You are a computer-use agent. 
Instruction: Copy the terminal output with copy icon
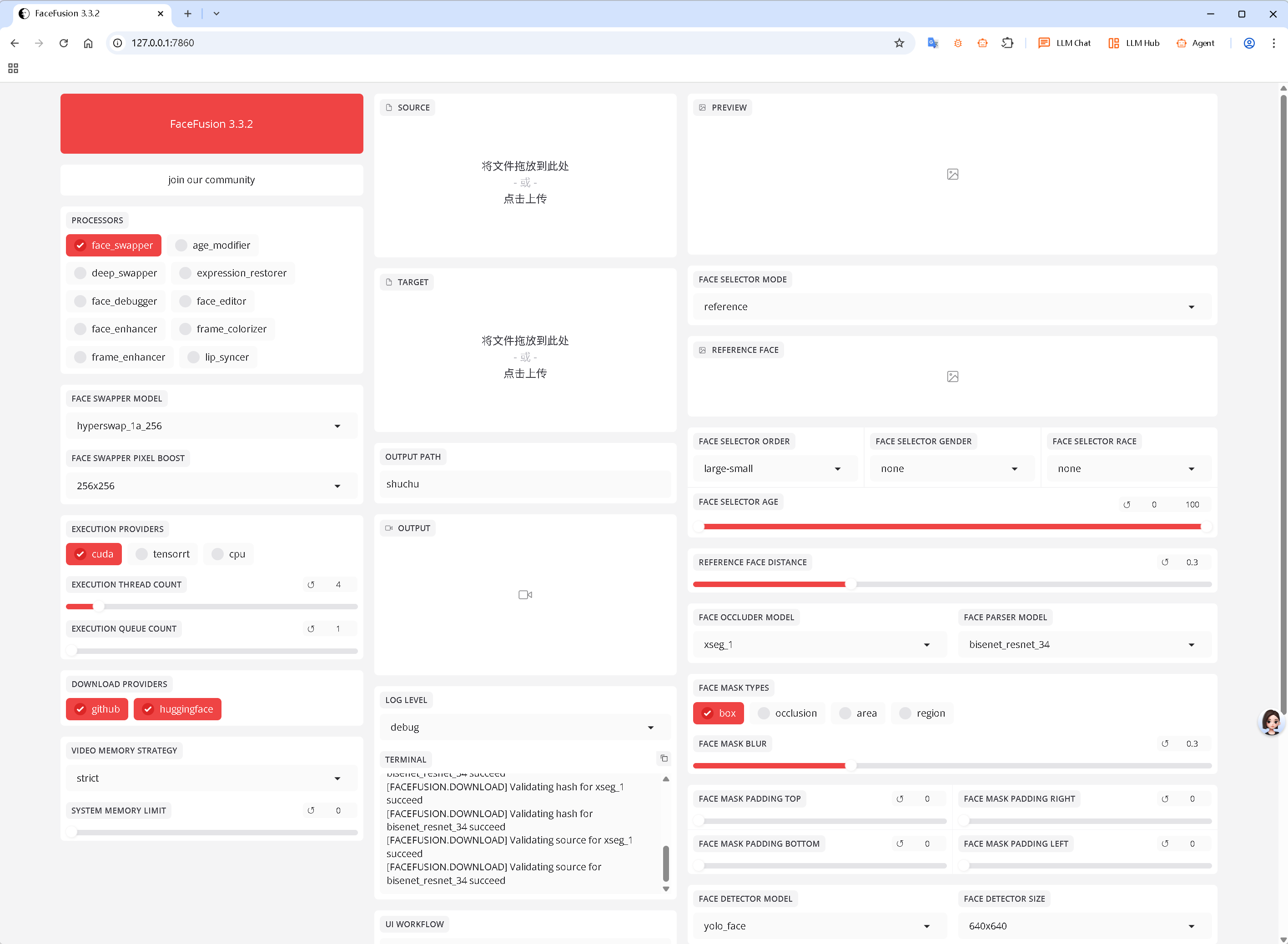click(664, 758)
